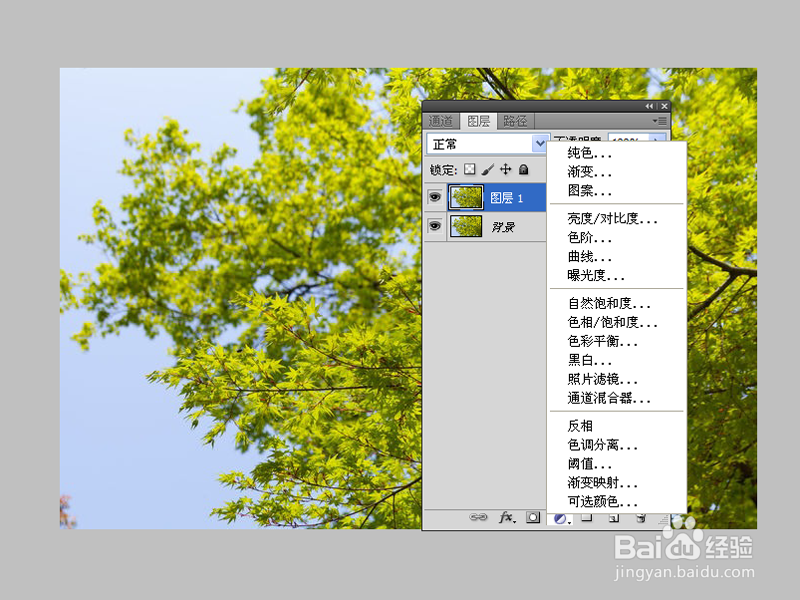This screenshot has height=600, width=800.
Task: Choose 阈值... adjustment
Action: [589, 464]
